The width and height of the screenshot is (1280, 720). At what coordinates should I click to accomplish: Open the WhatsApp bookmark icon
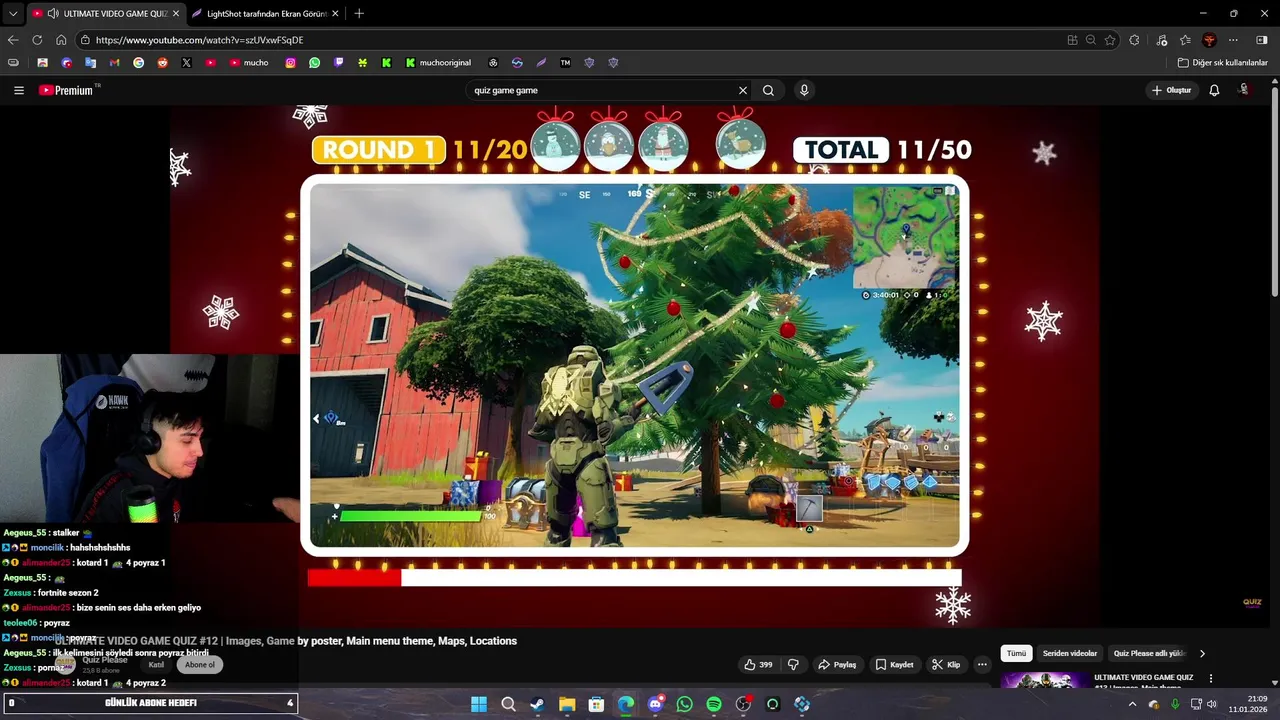314,62
